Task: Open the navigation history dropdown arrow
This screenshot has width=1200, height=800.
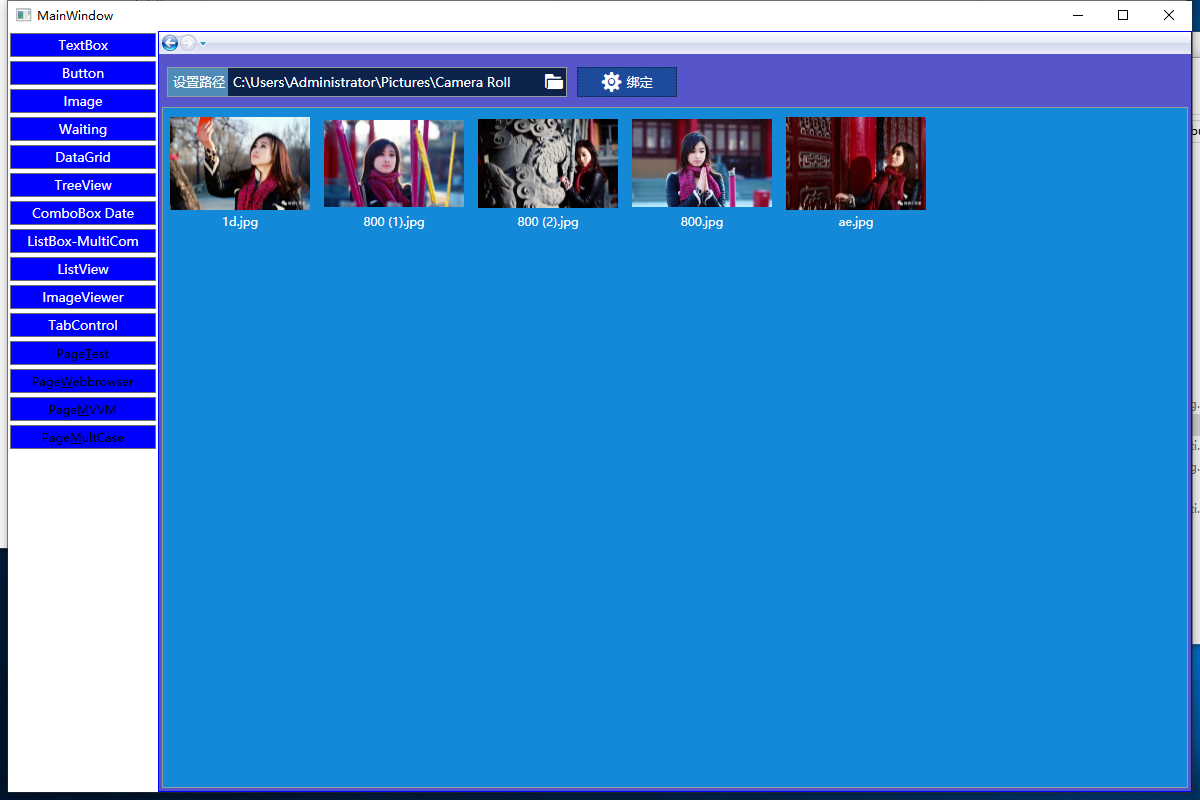Action: point(203,44)
